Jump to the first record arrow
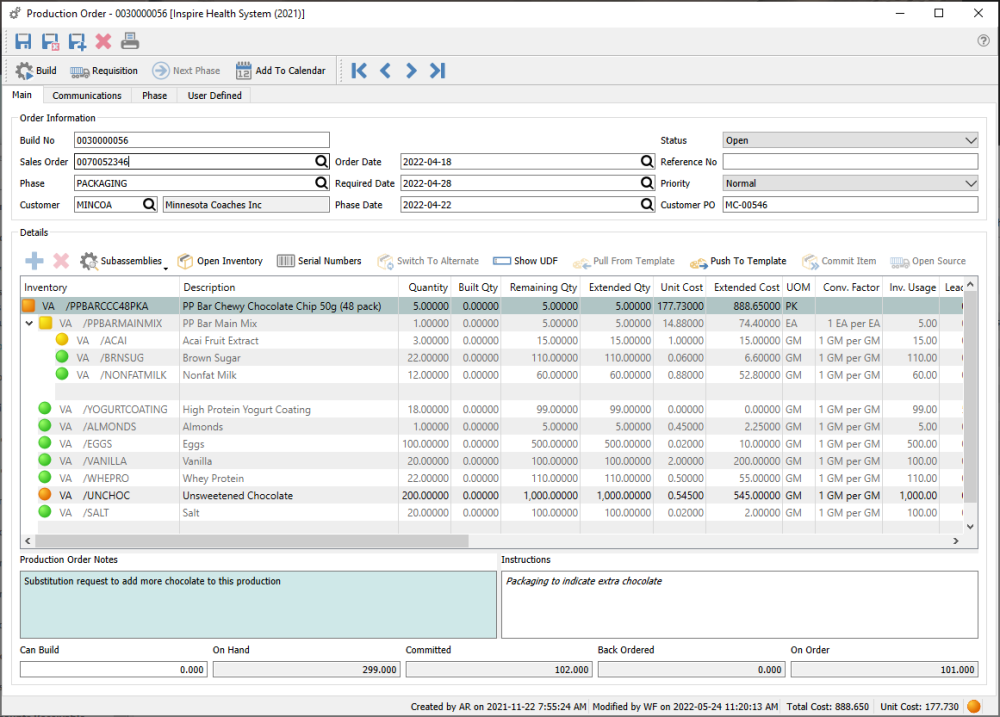The width and height of the screenshot is (1000, 717). pos(359,71)
